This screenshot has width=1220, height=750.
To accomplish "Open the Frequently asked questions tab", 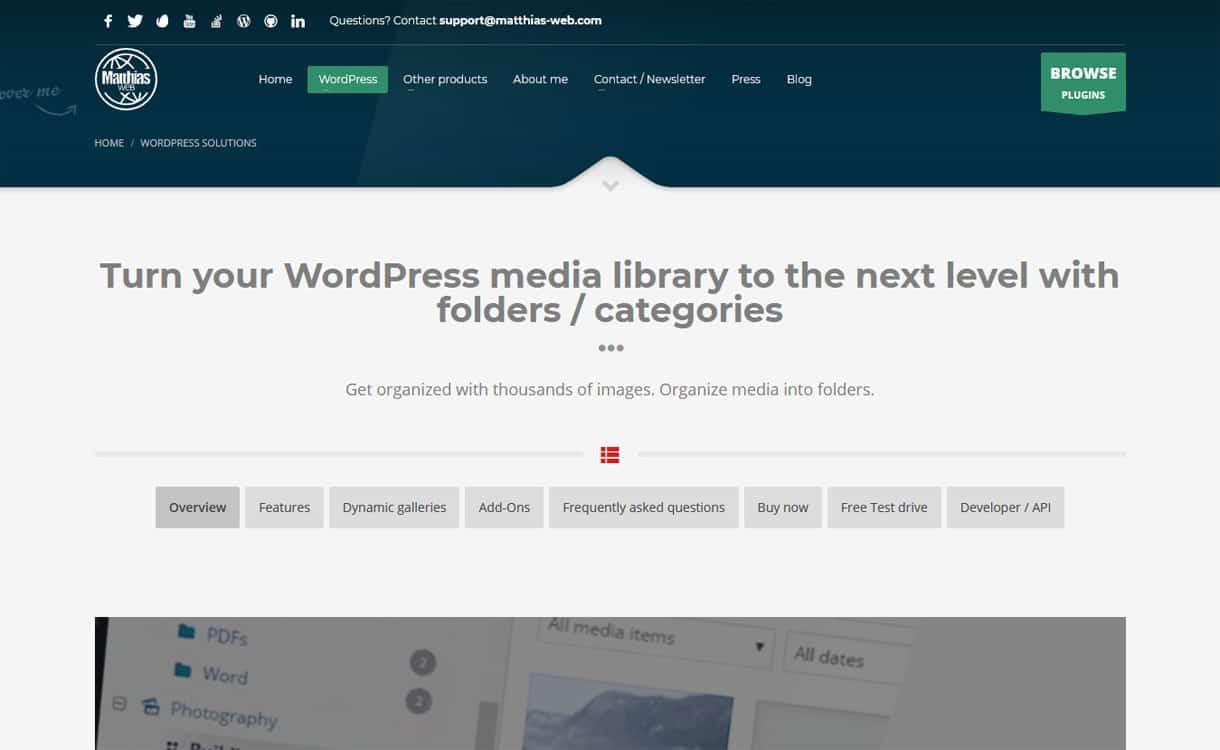I will [x=643, y=507].
